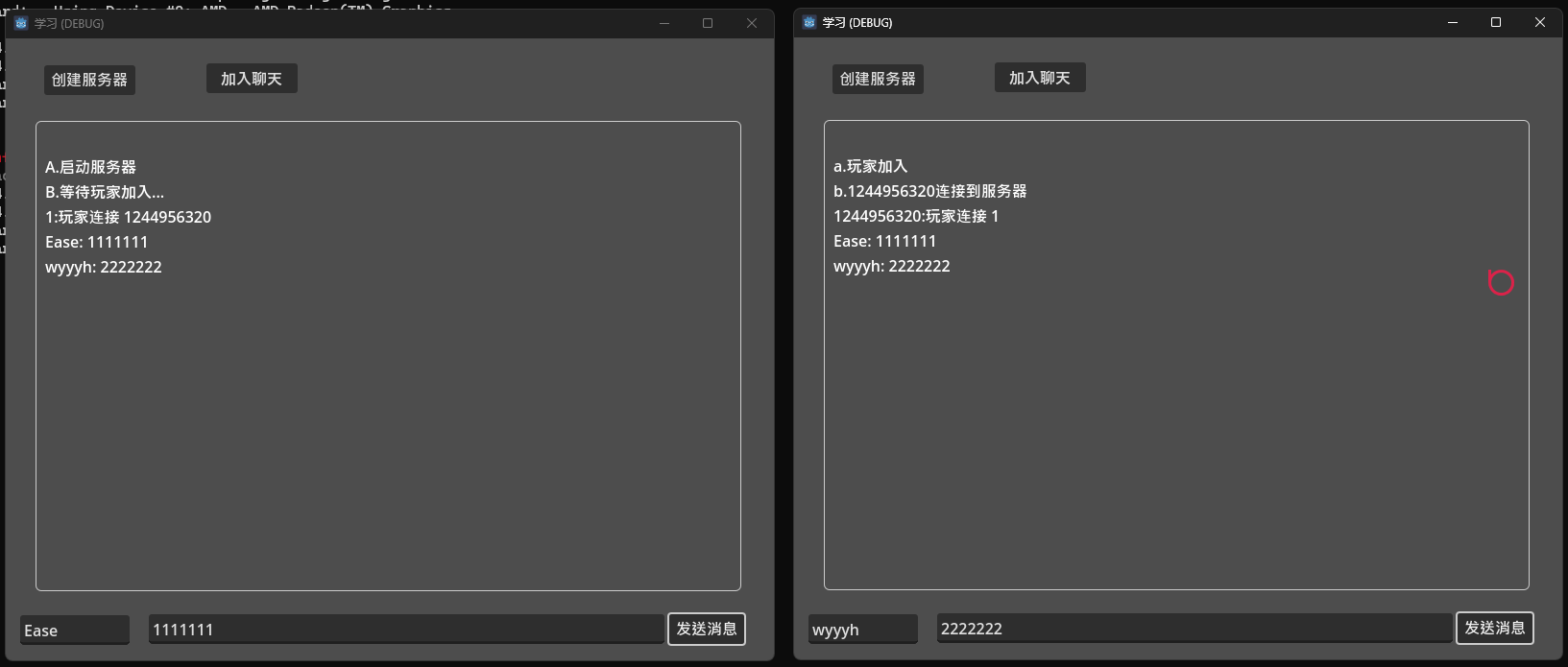Viewport: 1568px width, 667px height.
Task: Minimize the right 学习 (DEBUG) window
Action: [1453, 22]
